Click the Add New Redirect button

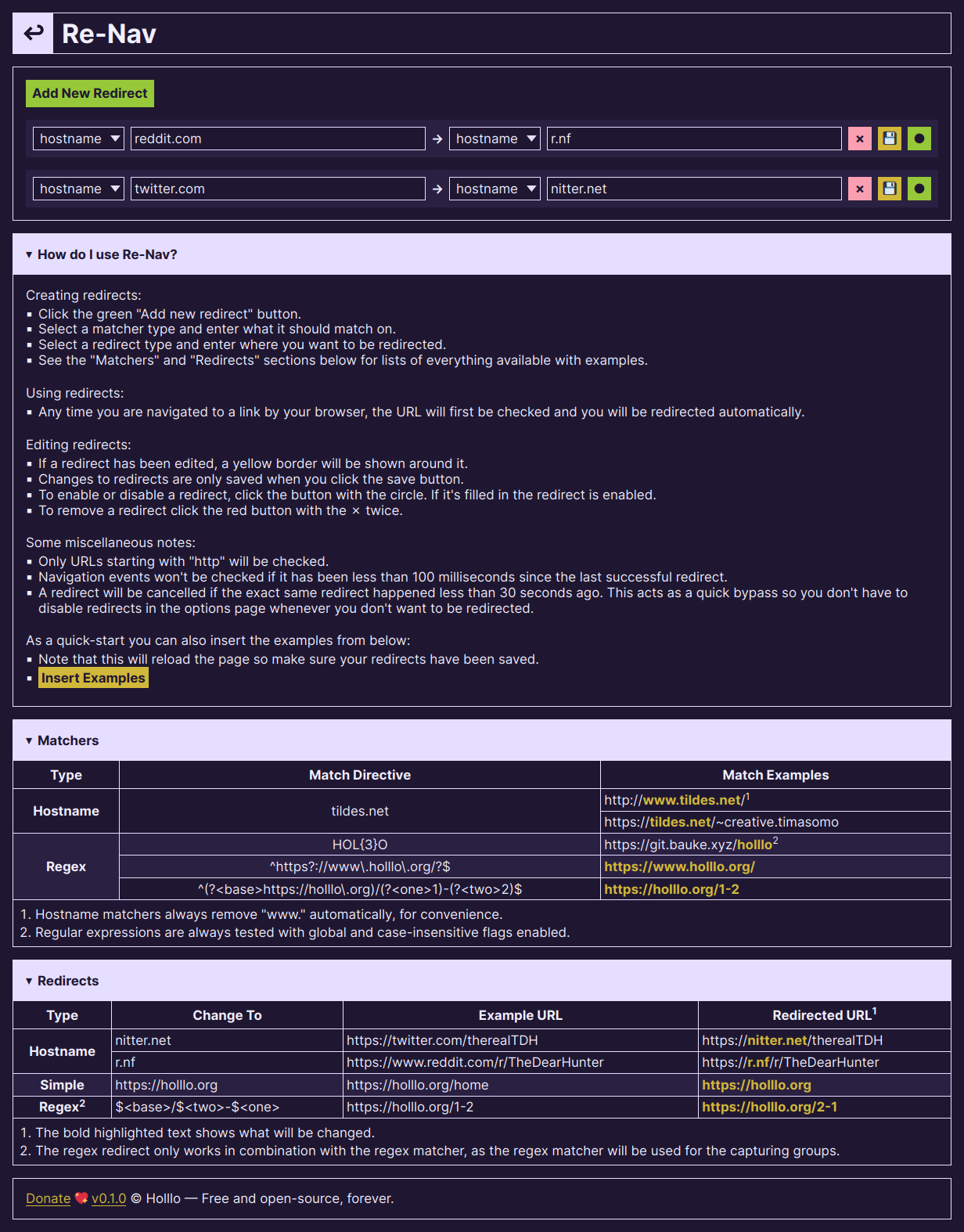90,93
